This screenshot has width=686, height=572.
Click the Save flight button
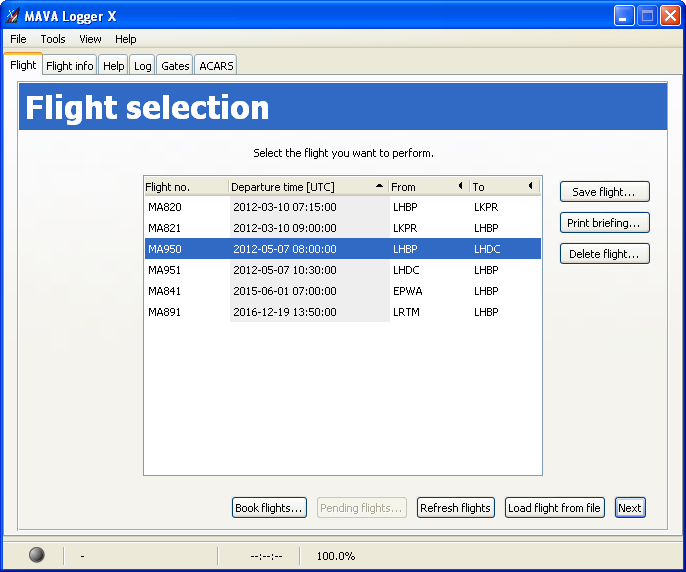point(605,192)
